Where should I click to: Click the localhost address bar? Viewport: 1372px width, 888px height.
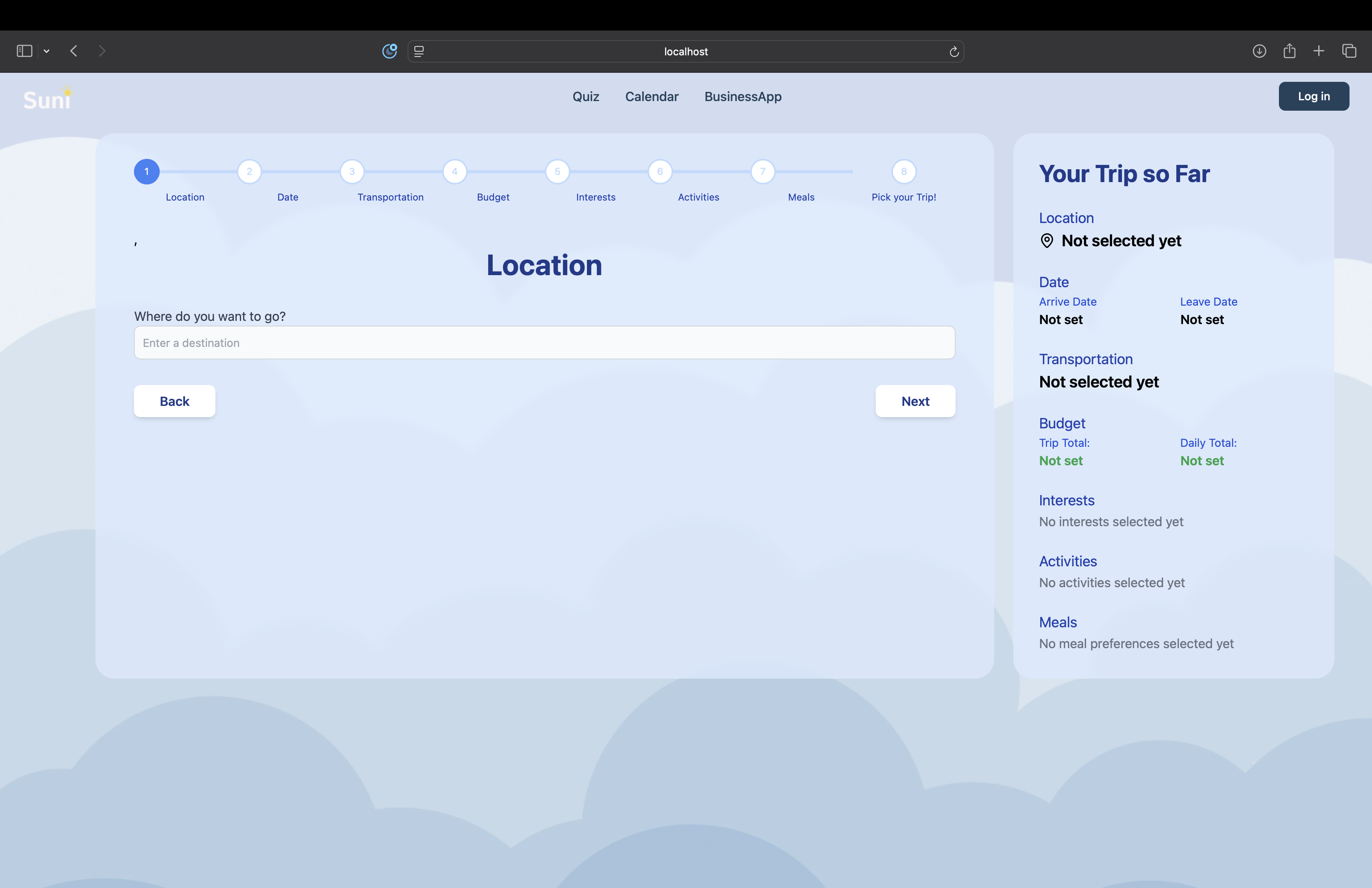pyautogui.click(x=686, y=51)
